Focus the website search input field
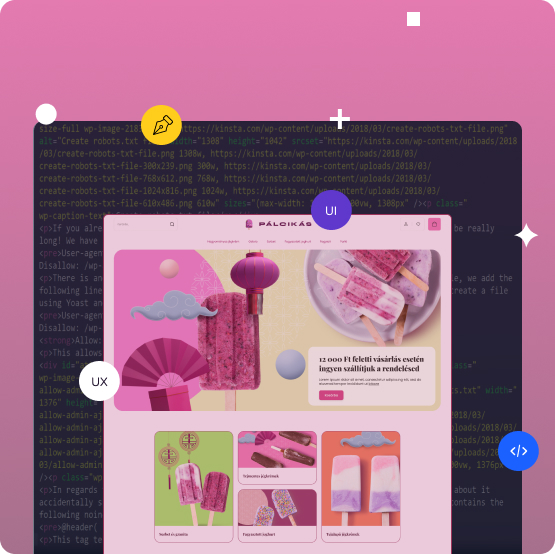This screenshot has width=555, height=554. (145, 224)
